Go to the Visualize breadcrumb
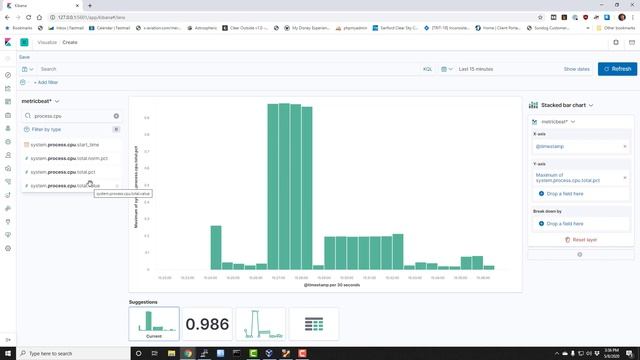 coord(47,42)
